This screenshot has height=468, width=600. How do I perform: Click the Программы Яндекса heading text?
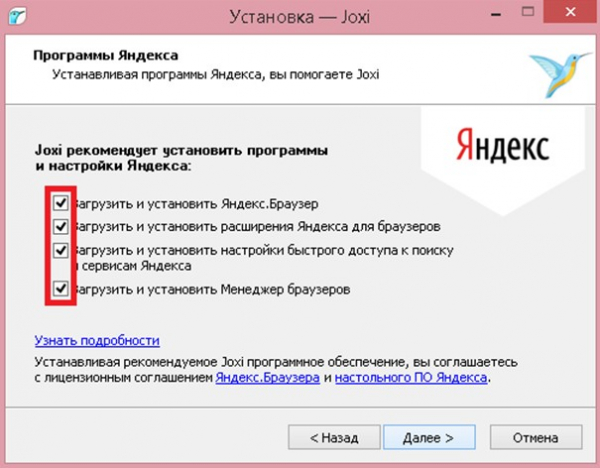click(106, 55)
